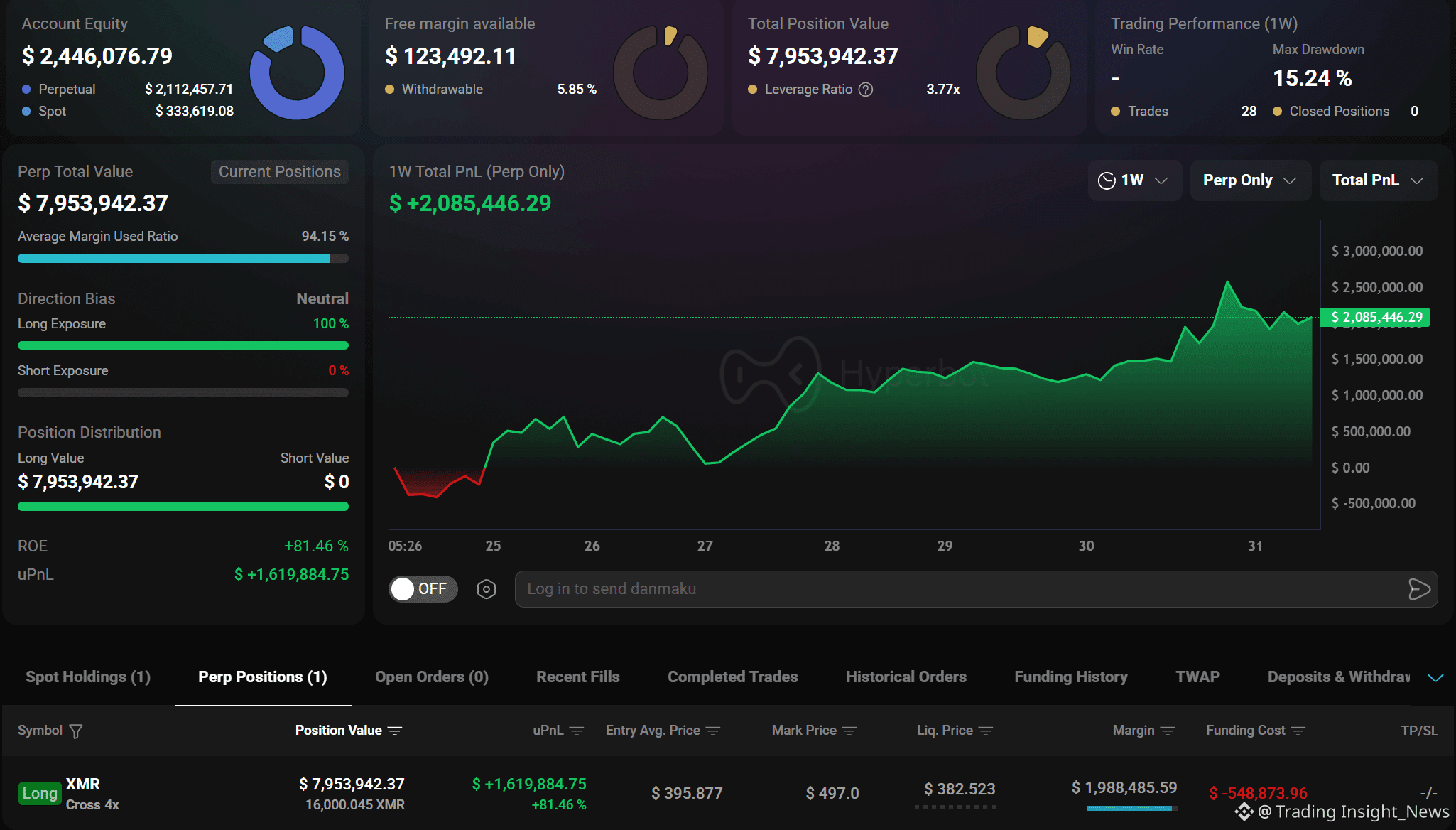Click the ROE +81.46 % value
1456x830 pixels.
(316, 546)
